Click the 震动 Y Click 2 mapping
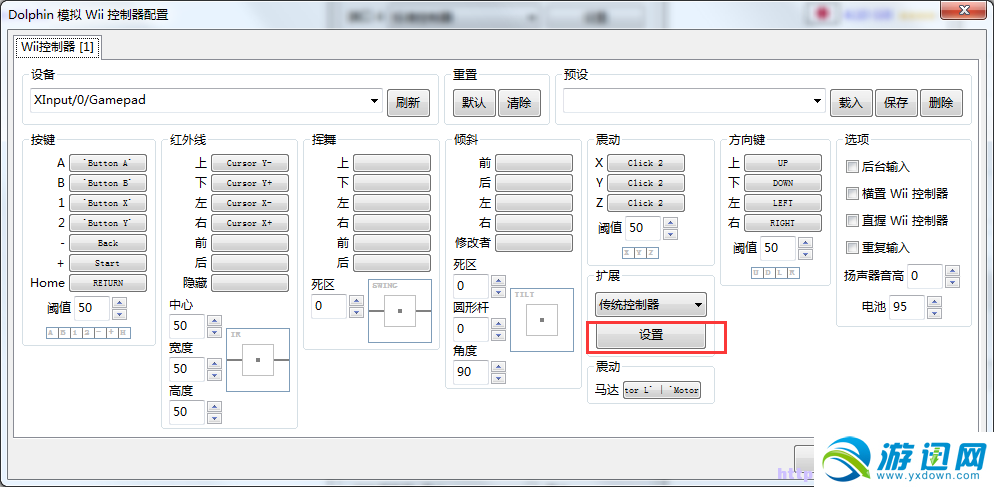 [x=646, y=183]
